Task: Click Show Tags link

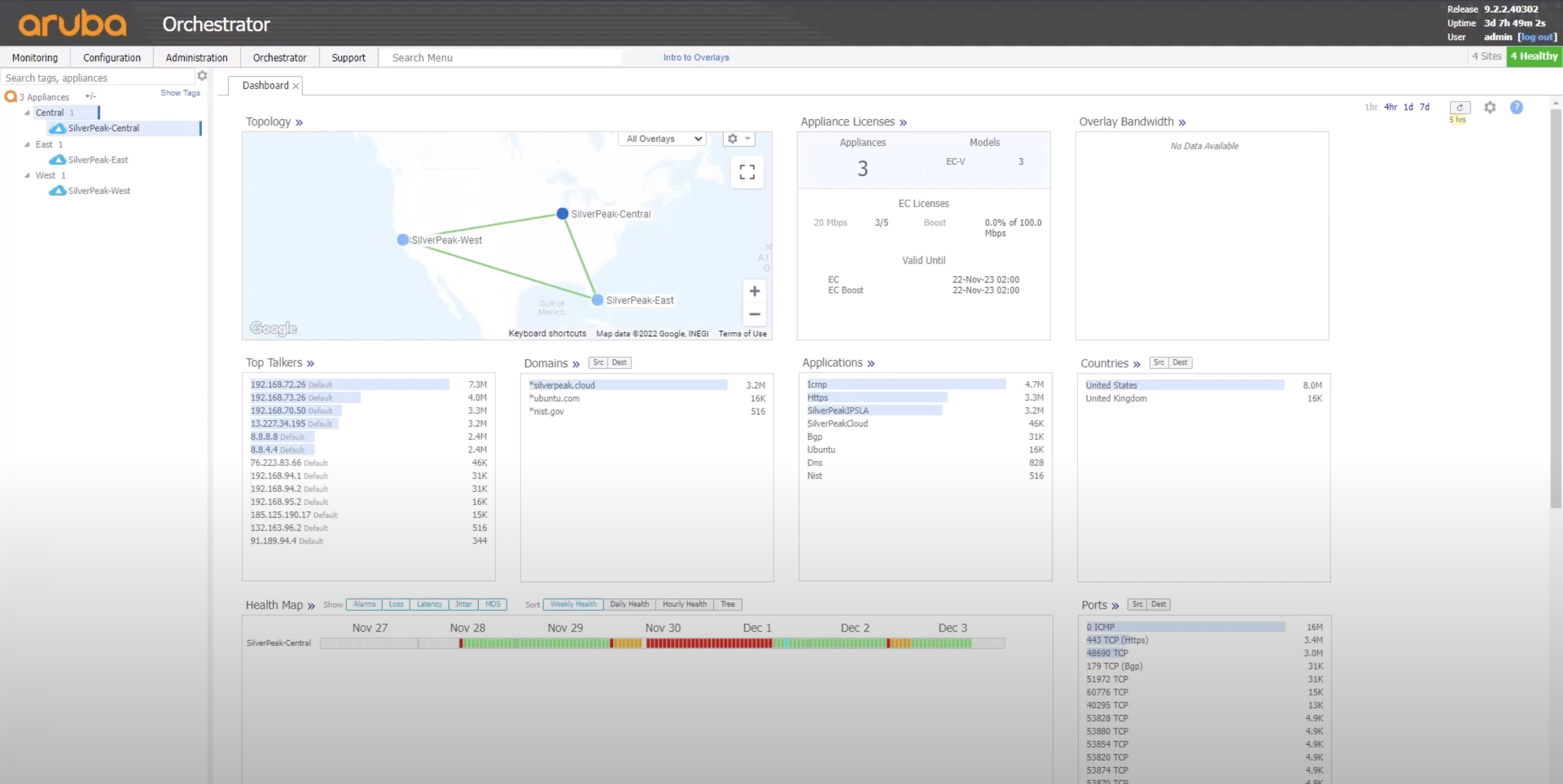Action: 180,93
